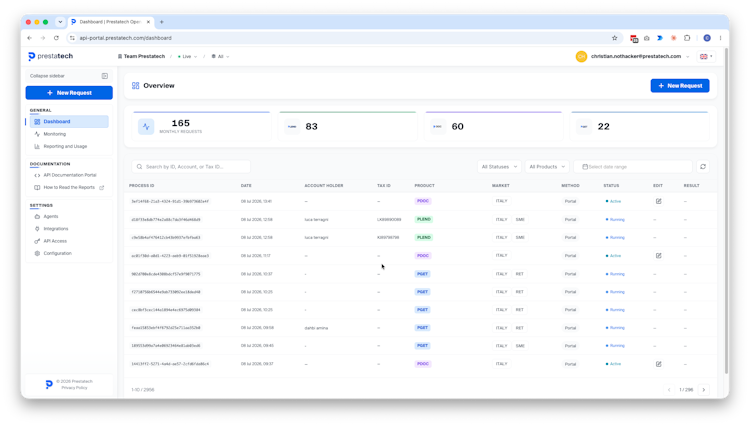The image size is (750, 426).
Task: Click the browser back arrow
Action: point(30,38)
